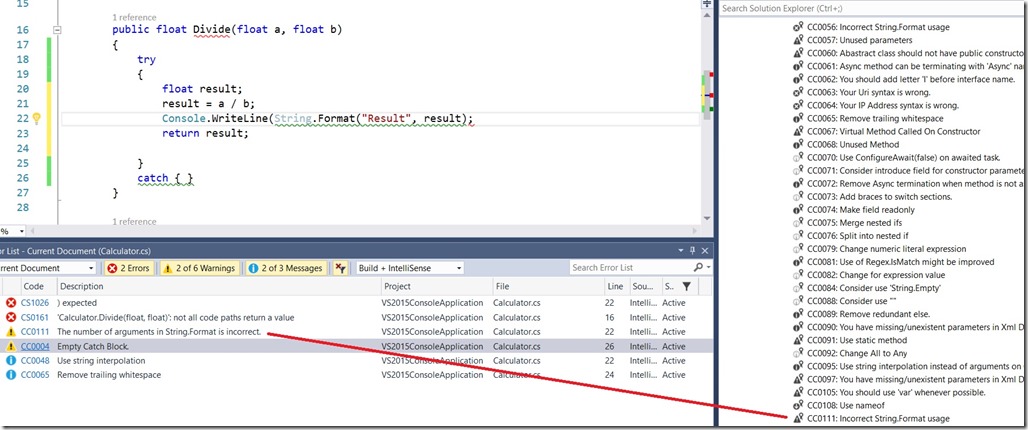
Task: Click the 1 reference link above Divide method
Action: [x=134, y=18]
